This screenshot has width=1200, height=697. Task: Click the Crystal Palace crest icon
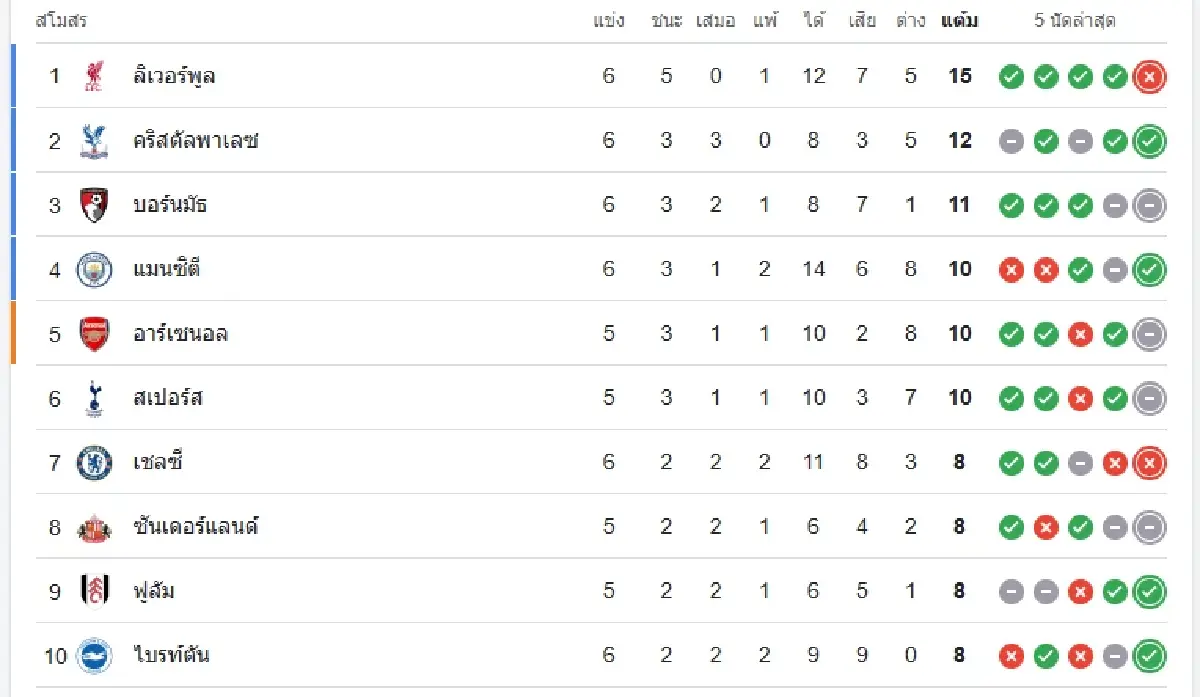[x=94, y=141]
